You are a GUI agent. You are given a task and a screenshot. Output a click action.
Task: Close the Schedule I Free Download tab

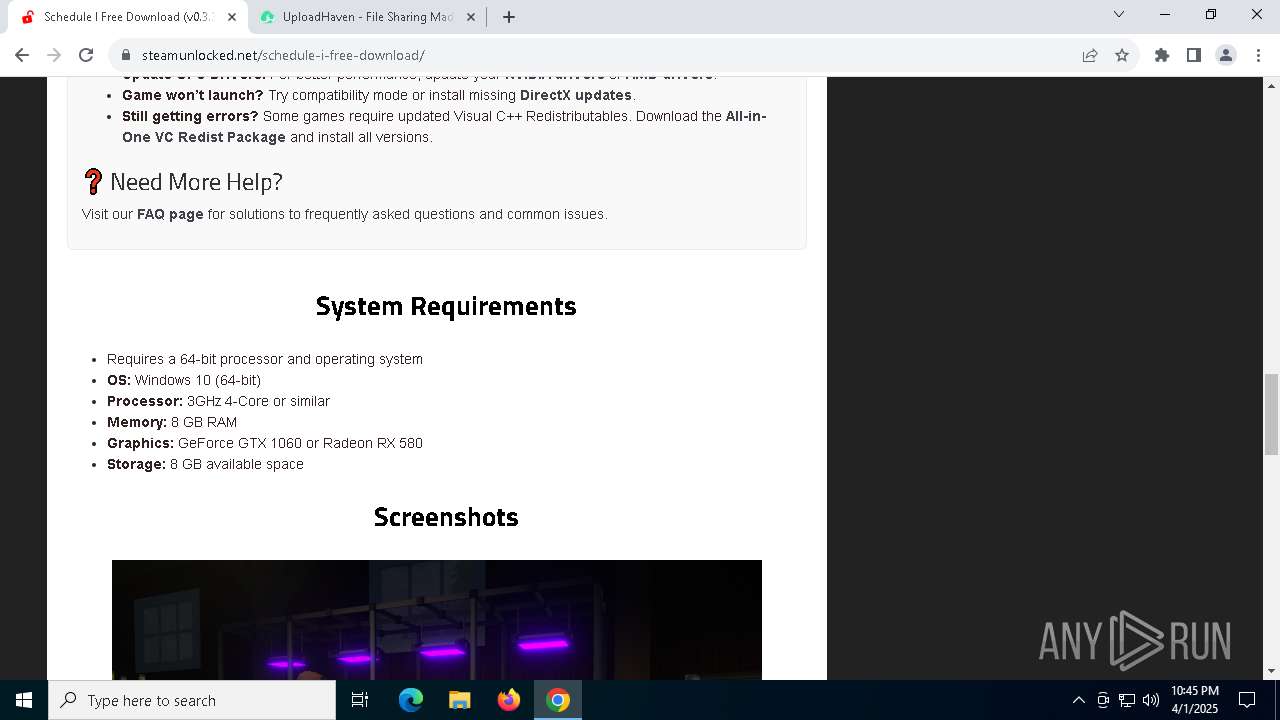(x=232, y=17)
